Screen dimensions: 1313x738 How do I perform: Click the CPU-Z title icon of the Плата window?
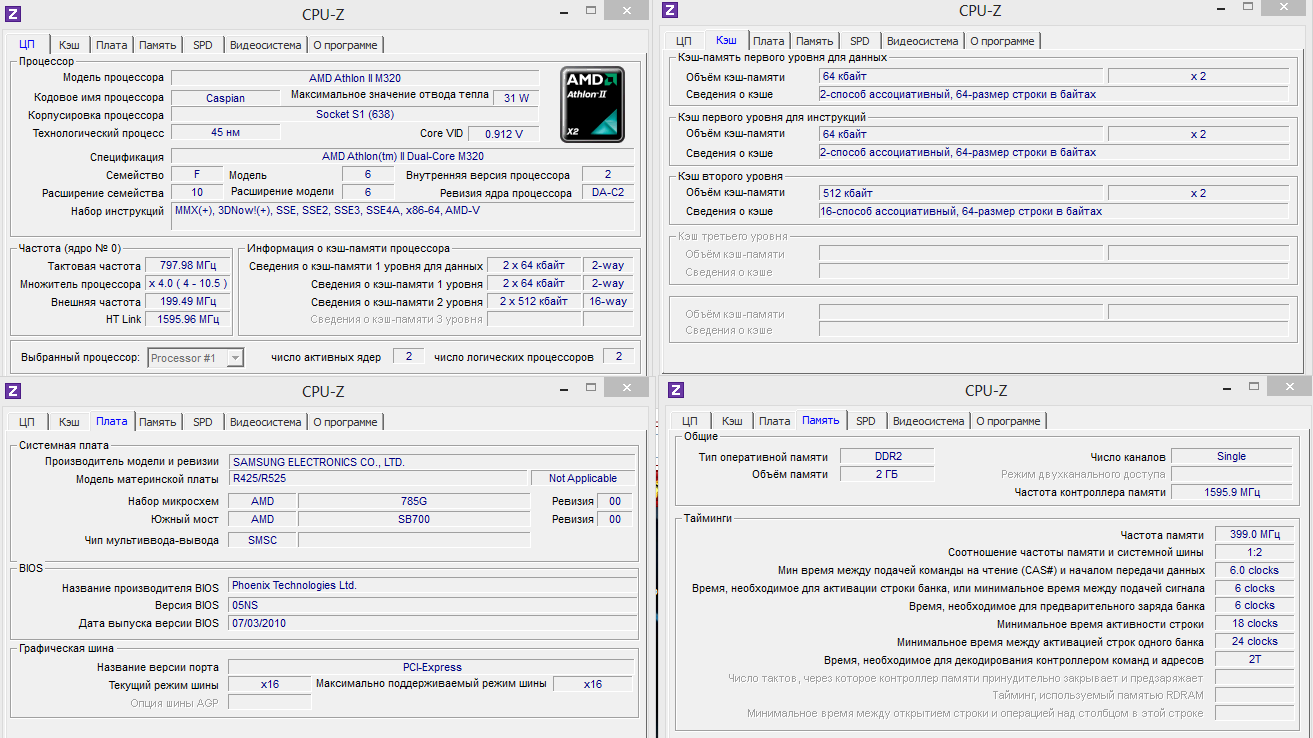13,390
